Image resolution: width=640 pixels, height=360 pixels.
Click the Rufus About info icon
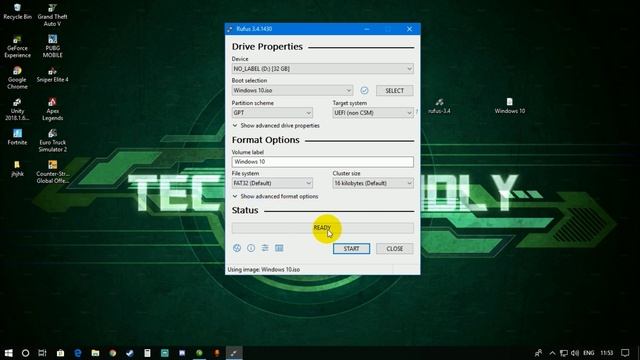[251, 248]
